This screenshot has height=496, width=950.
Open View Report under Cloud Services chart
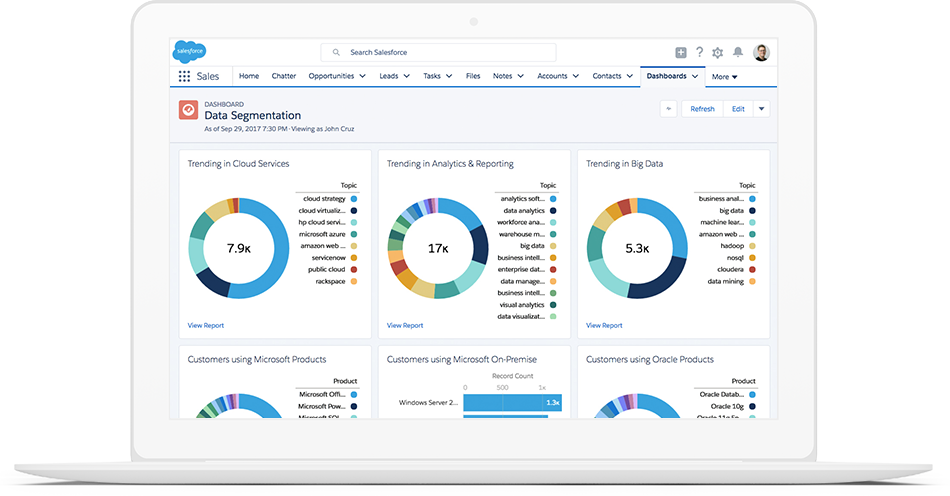205,325
